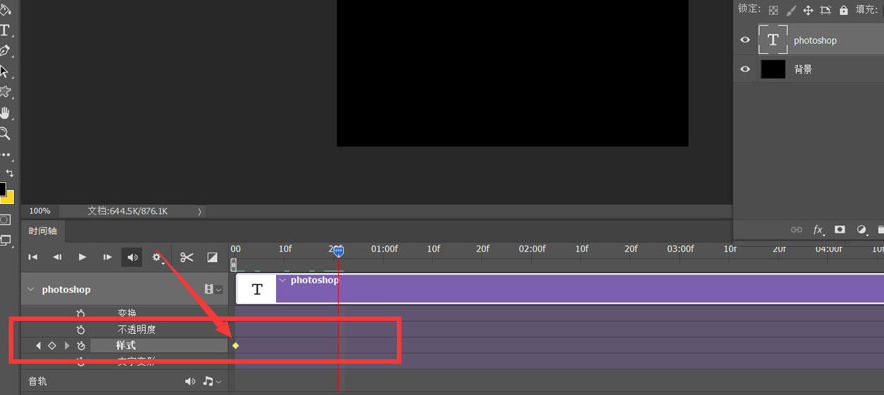
Task: Select the 背景 layer name
Action: (803, 69)
